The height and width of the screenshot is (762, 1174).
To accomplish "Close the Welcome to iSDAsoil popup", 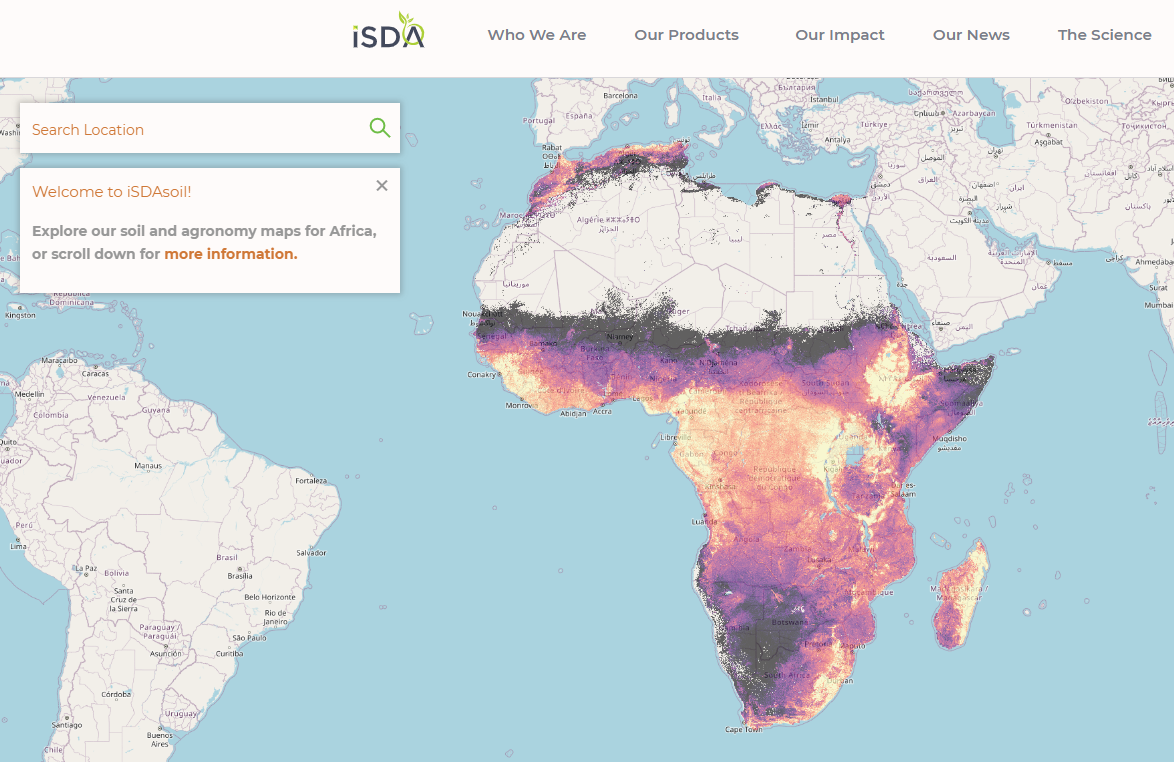I will (382, 185).
